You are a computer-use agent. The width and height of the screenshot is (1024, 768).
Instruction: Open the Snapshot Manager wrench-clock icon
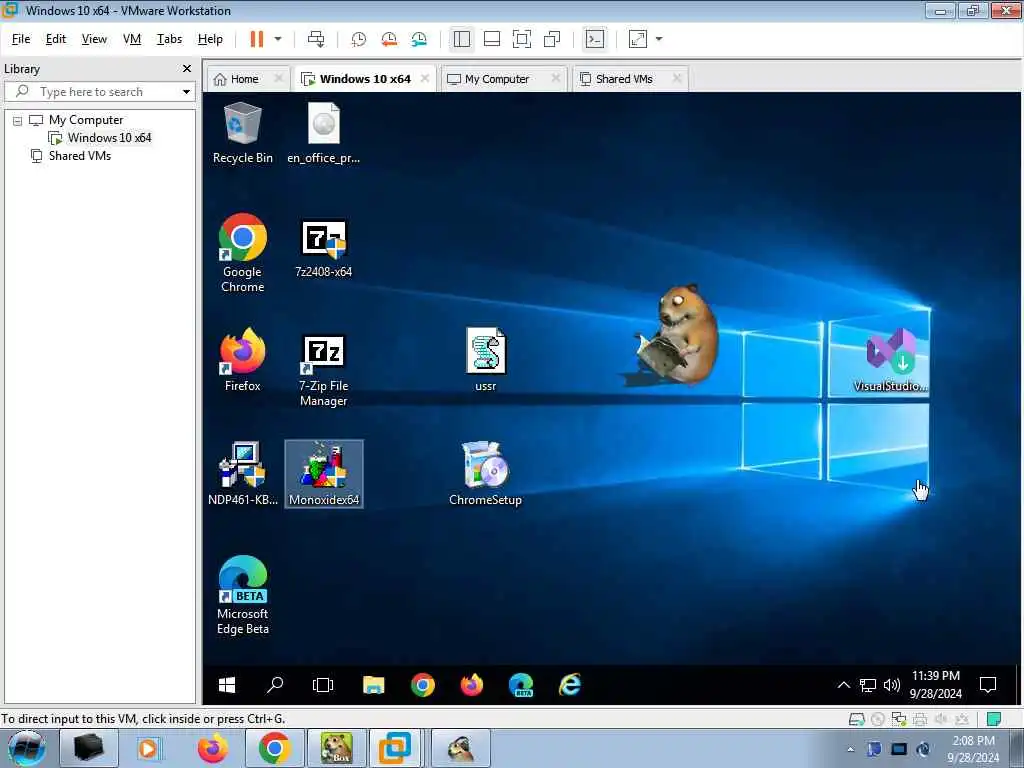[x=419, y=39]
